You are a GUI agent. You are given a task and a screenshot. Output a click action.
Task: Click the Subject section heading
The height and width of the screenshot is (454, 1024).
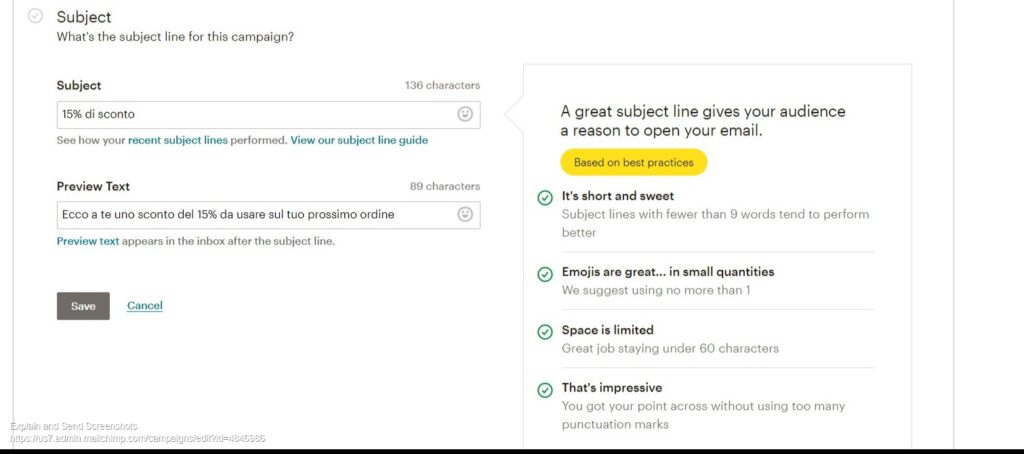84,17
